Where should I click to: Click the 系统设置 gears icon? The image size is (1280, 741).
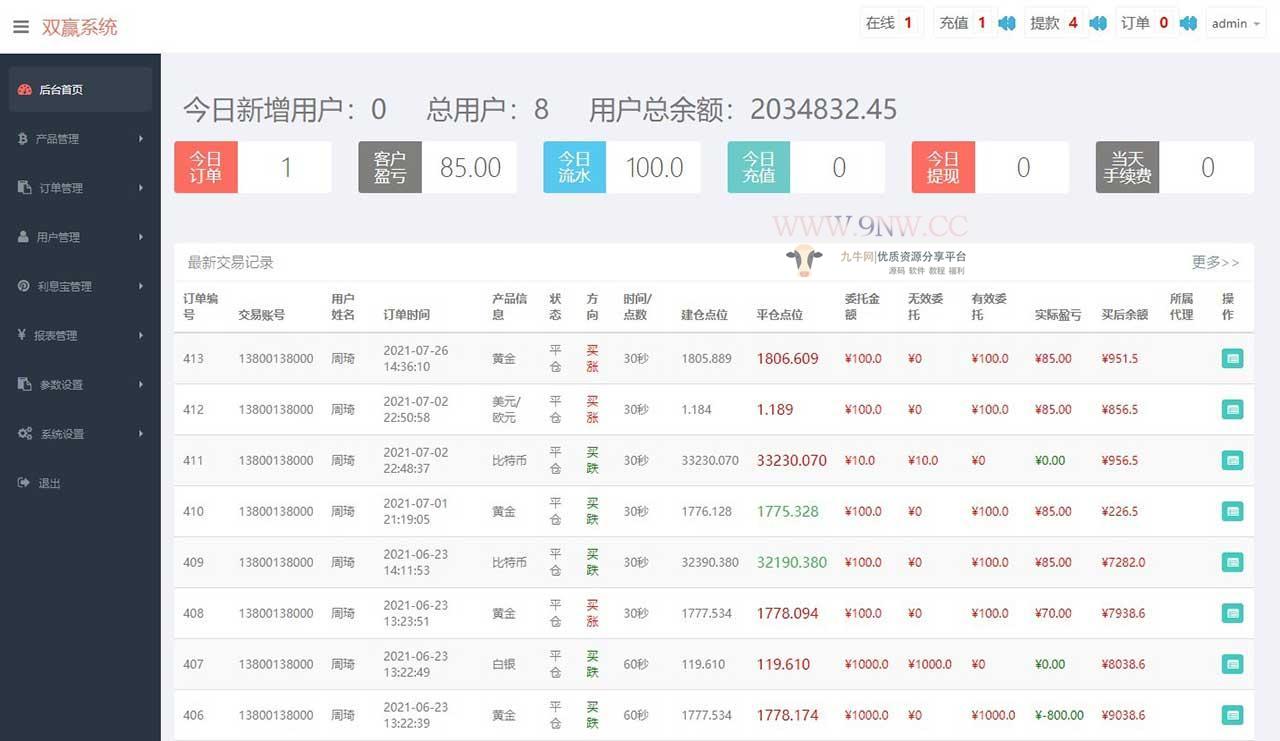click(x=25, y=433)
